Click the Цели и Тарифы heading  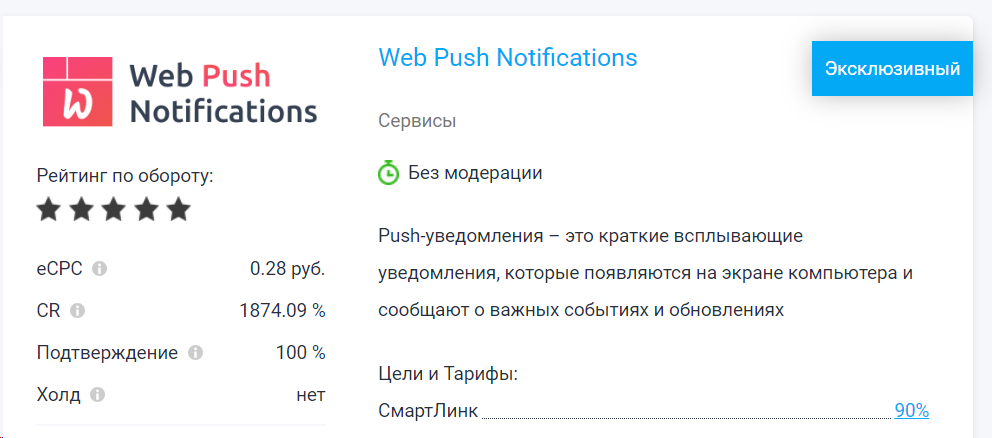click(447, 375)
